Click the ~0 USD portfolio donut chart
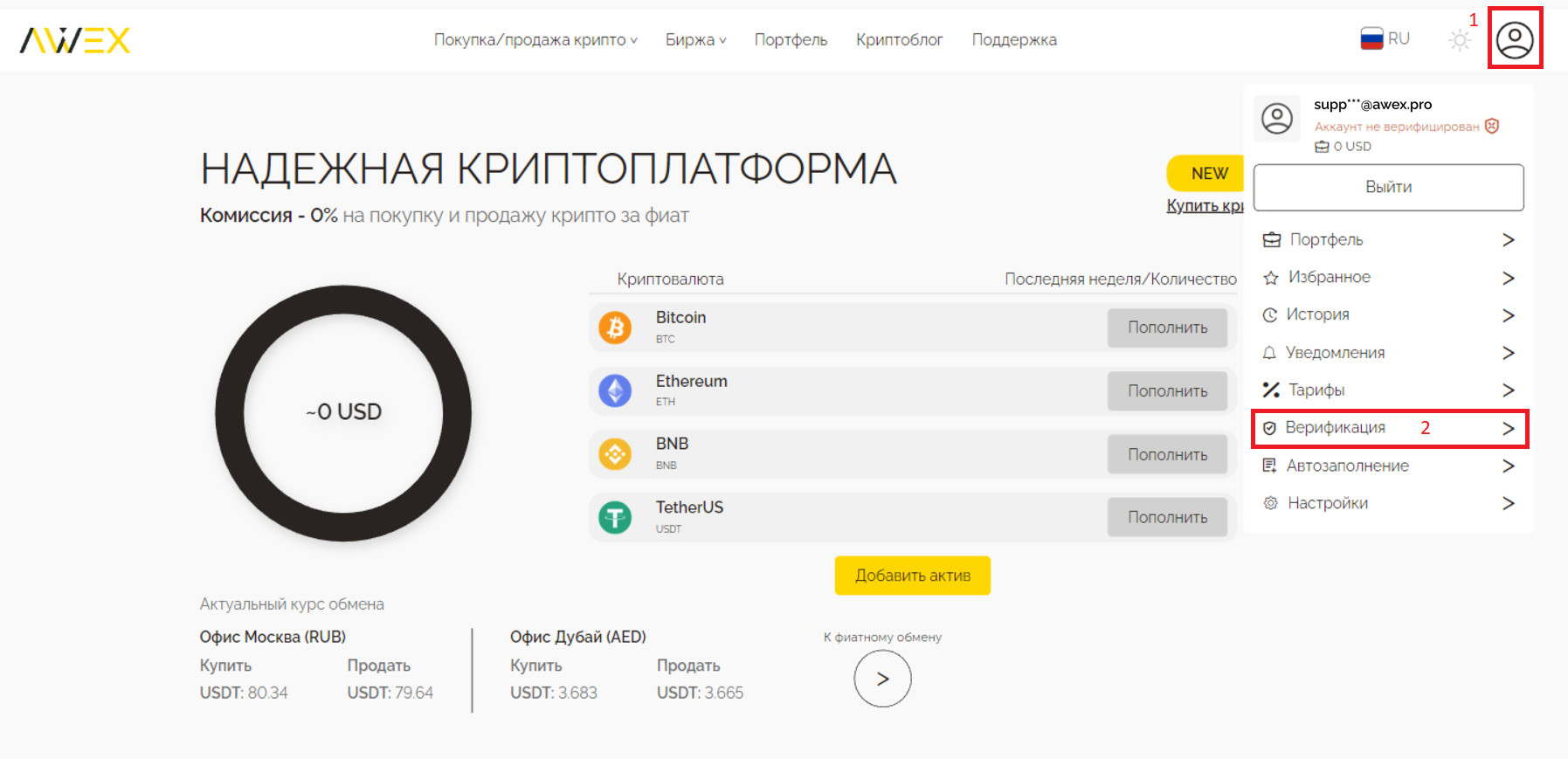 pos(343,412)
